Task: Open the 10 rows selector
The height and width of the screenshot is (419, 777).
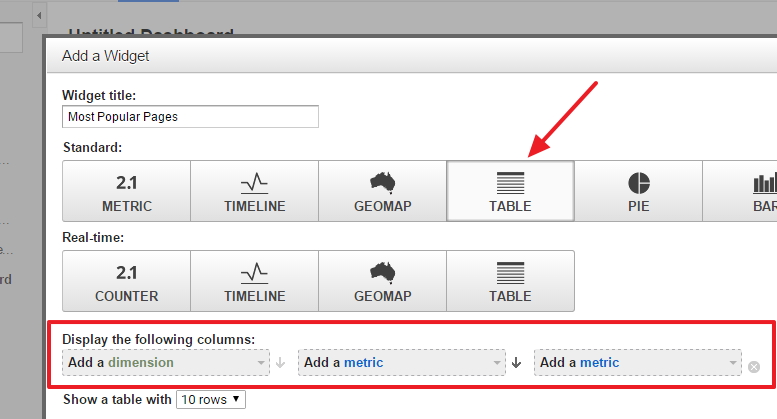Action: (211, 400)
